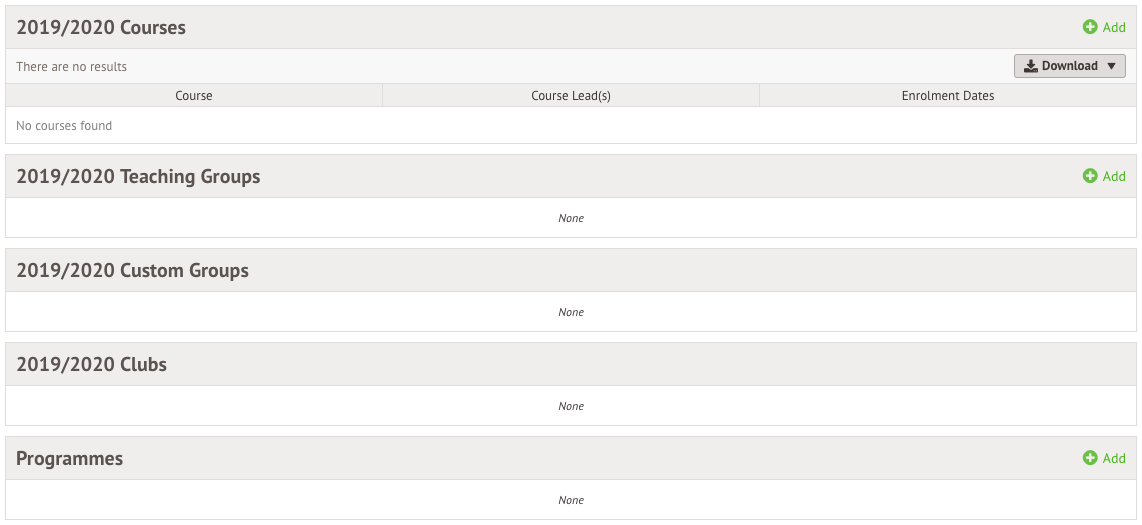Click the Add text in the Courses header
This screenshot has height=525, width=1142.
[1114, 27]
